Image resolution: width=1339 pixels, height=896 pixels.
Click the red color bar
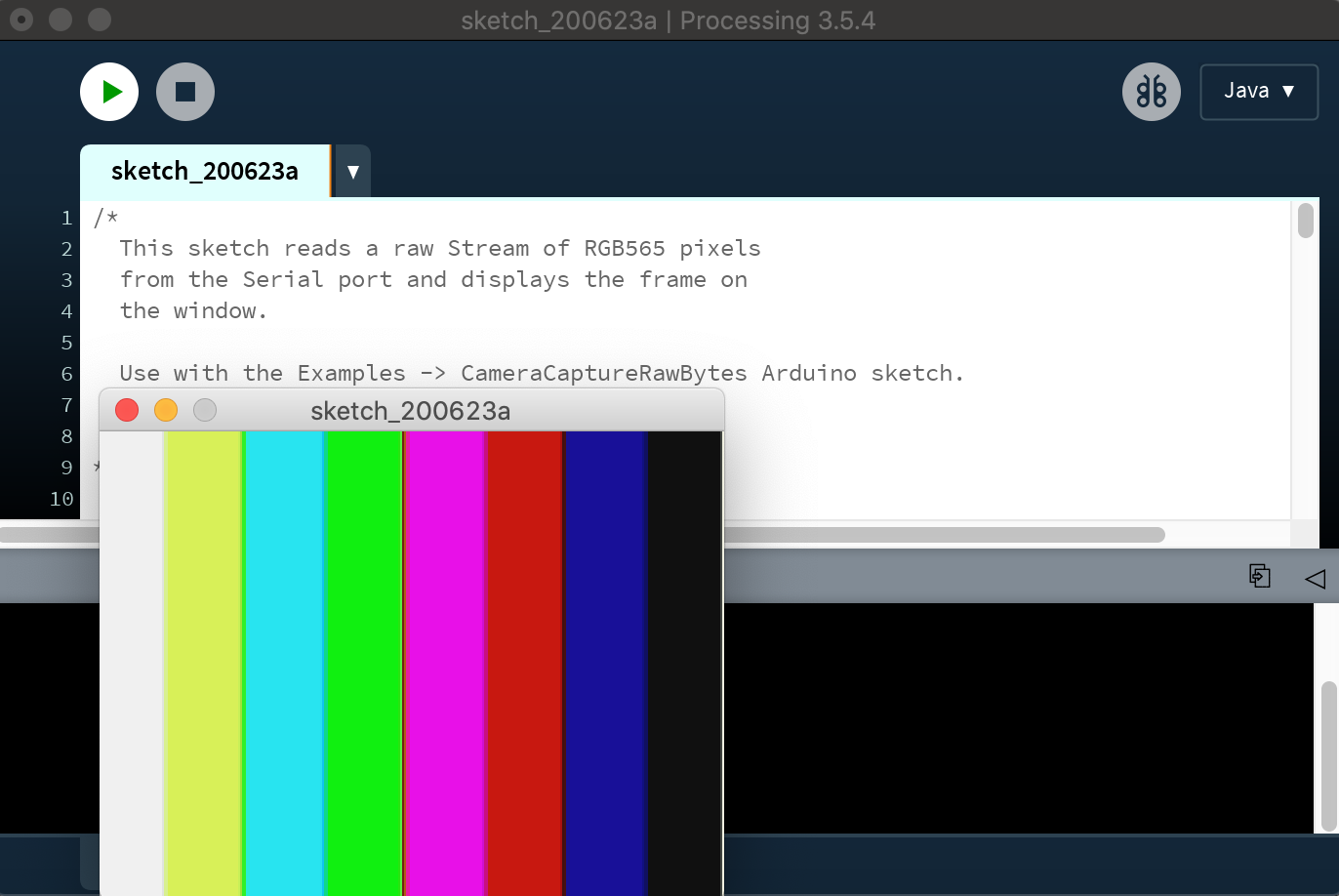pos(524,664)
